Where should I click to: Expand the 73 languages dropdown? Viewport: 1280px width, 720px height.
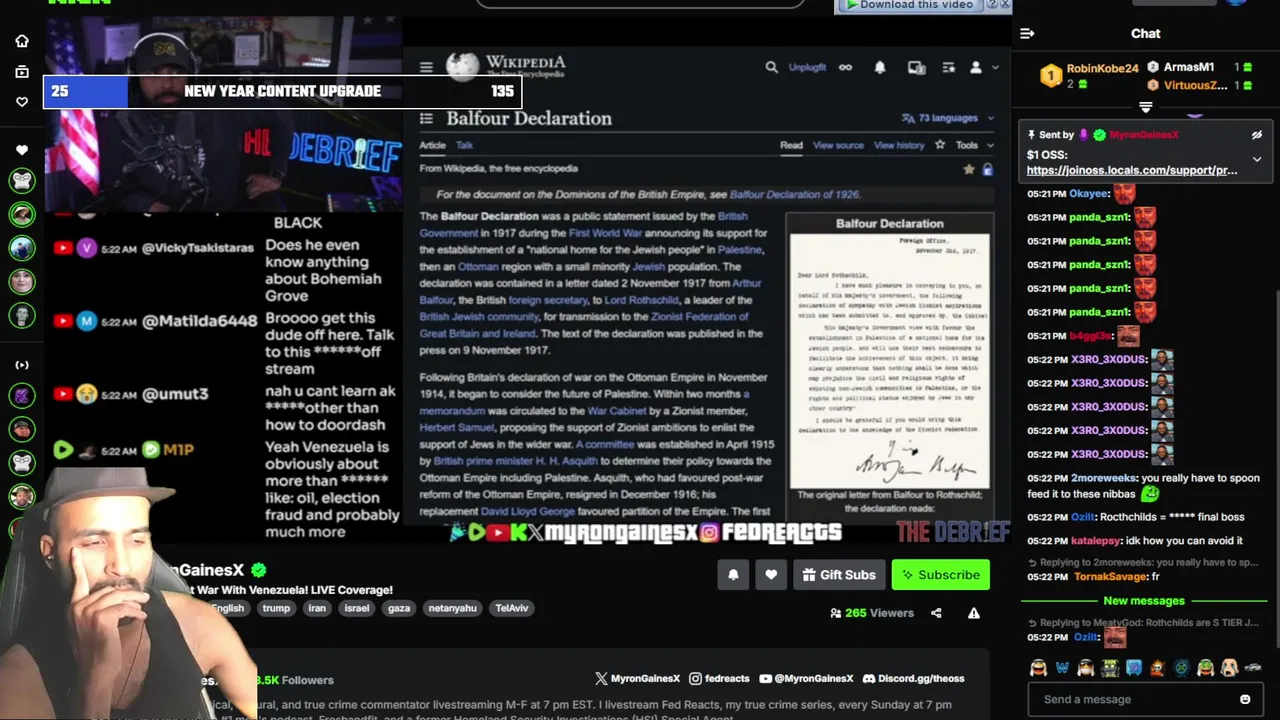[x=948, y=118]
